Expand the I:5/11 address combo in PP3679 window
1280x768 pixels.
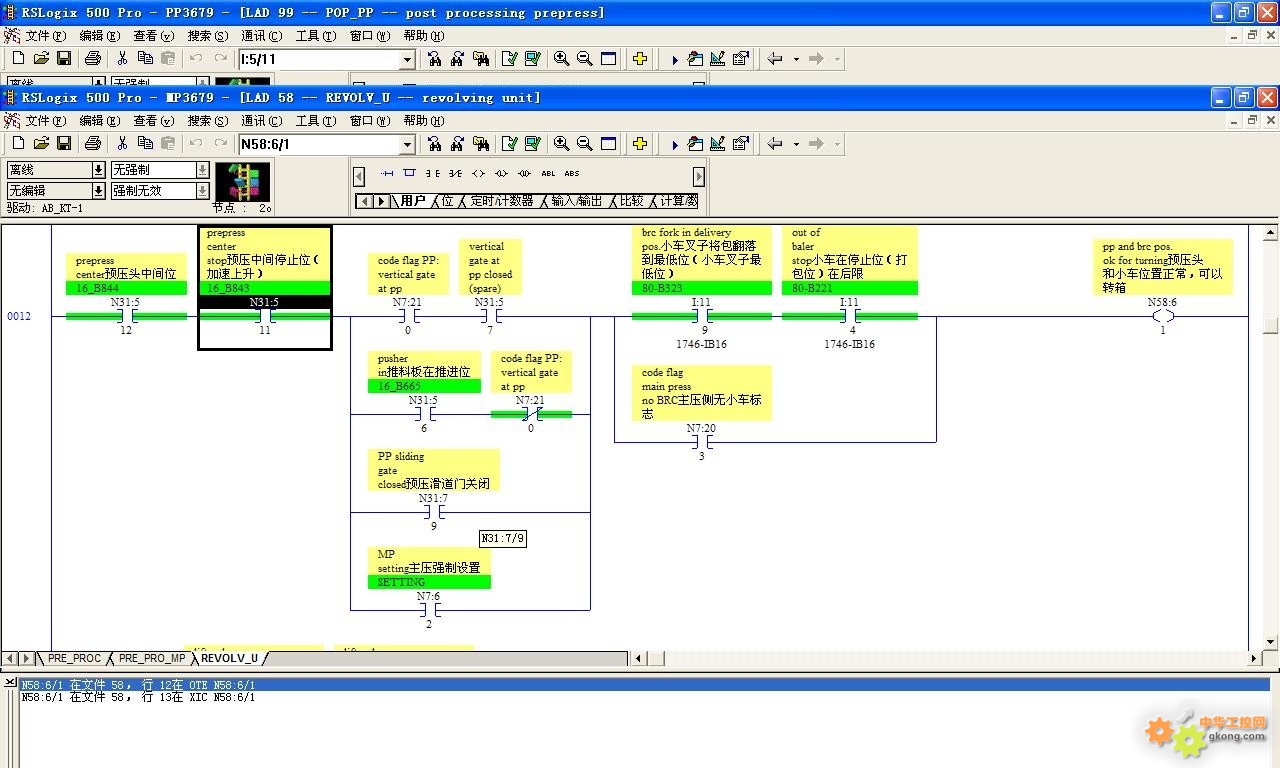(407, 60)
